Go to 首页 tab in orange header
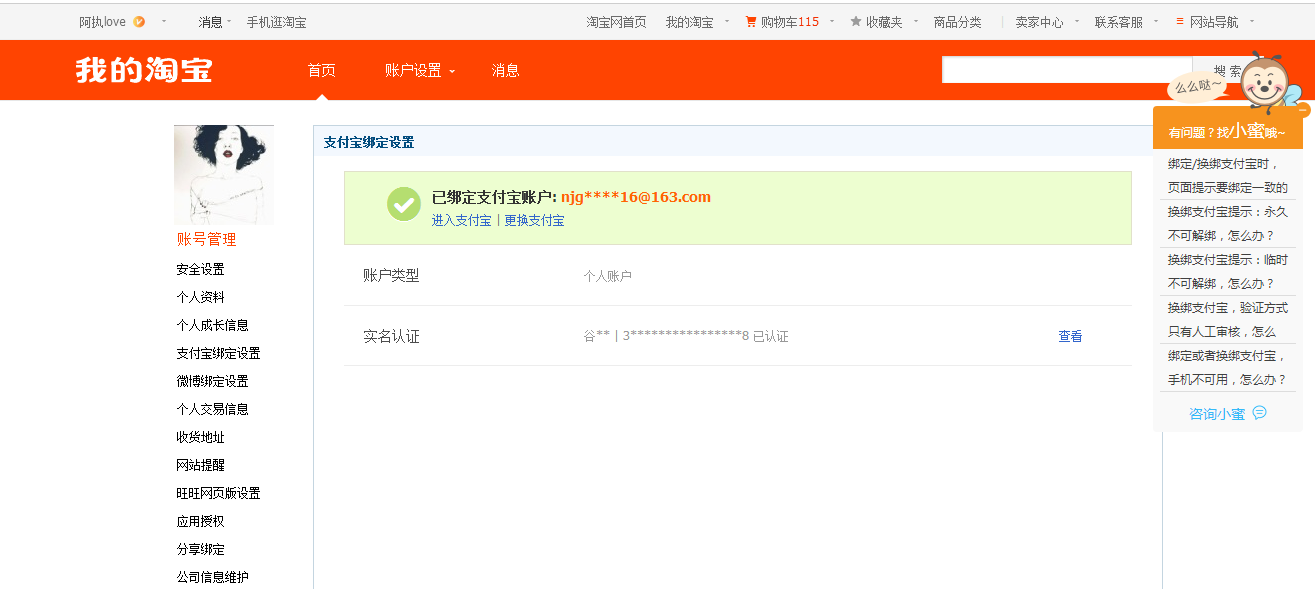This screenshot has width=1315, height=589. click(x=322, y=70)
